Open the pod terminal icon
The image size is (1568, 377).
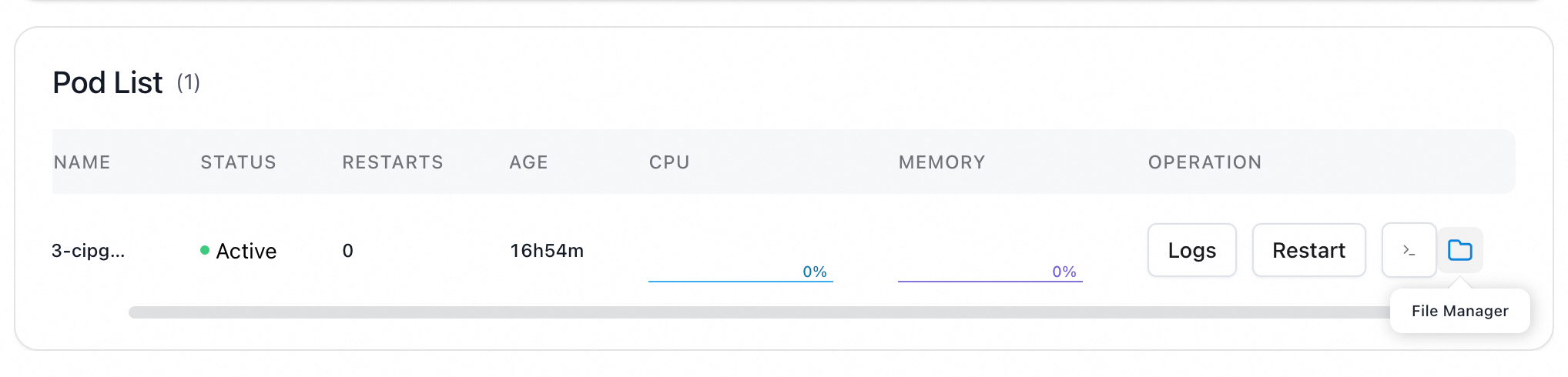(x=1409, y=250)
